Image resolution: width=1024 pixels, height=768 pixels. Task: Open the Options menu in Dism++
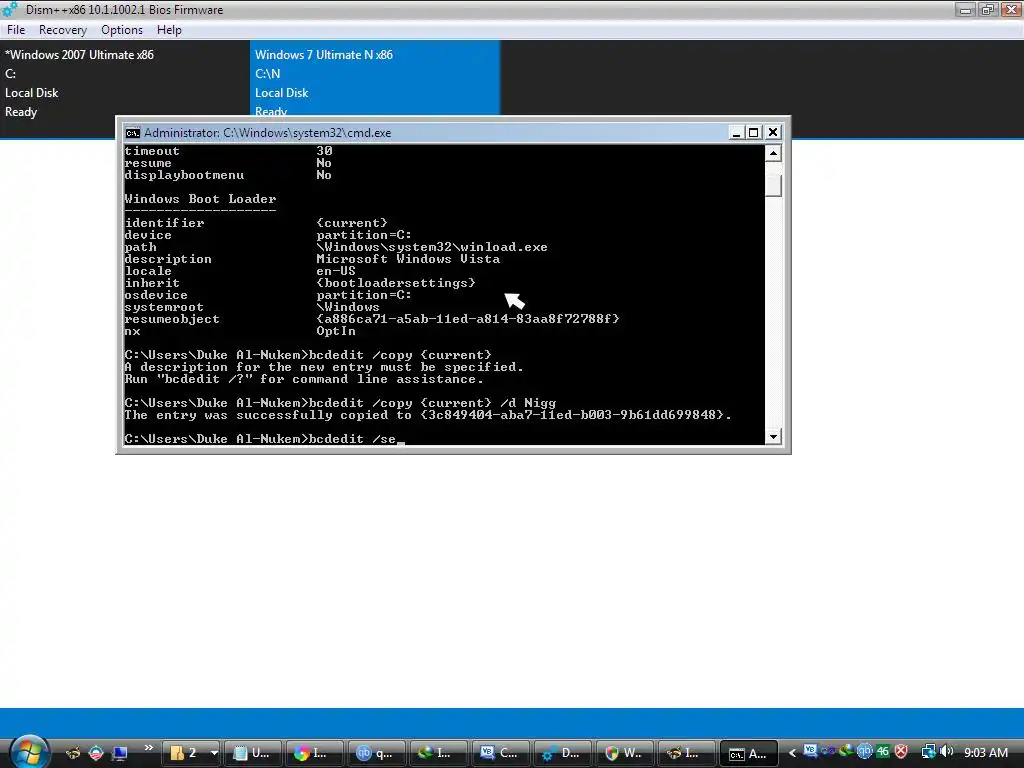121,30
